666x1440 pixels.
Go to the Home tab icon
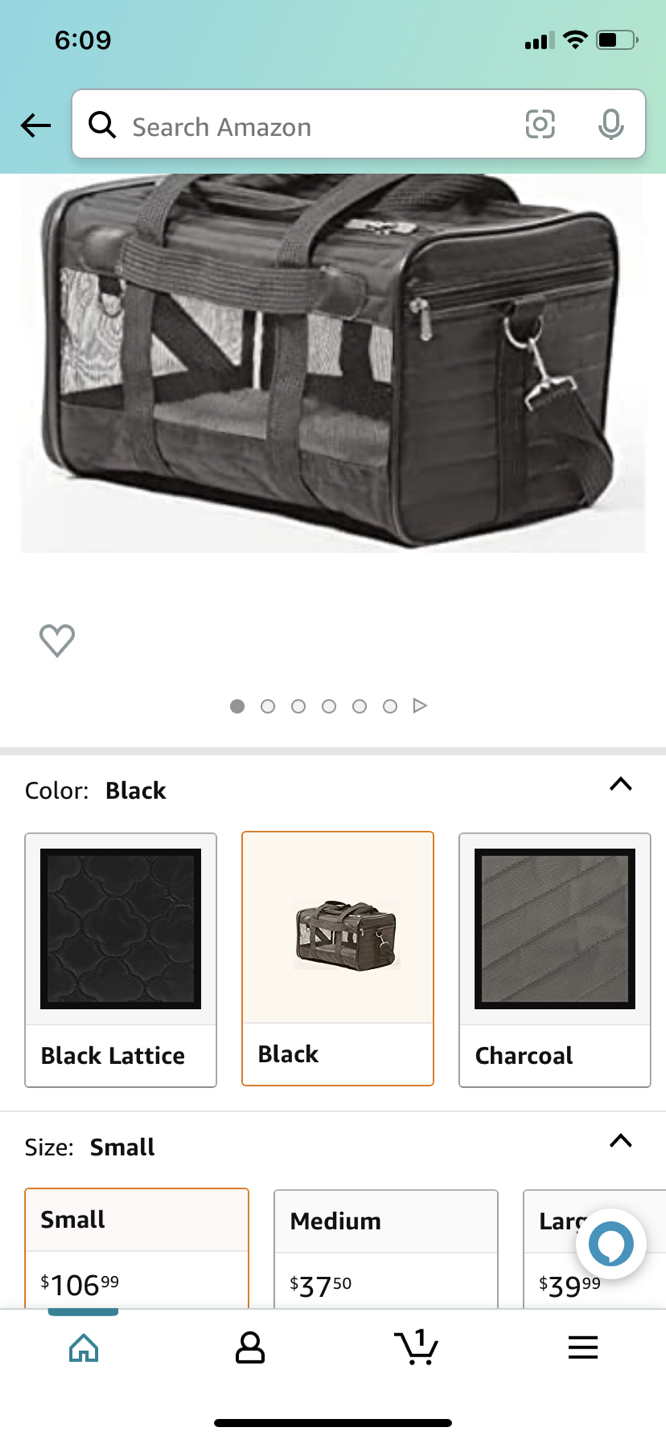click(x=84, y=1348)
